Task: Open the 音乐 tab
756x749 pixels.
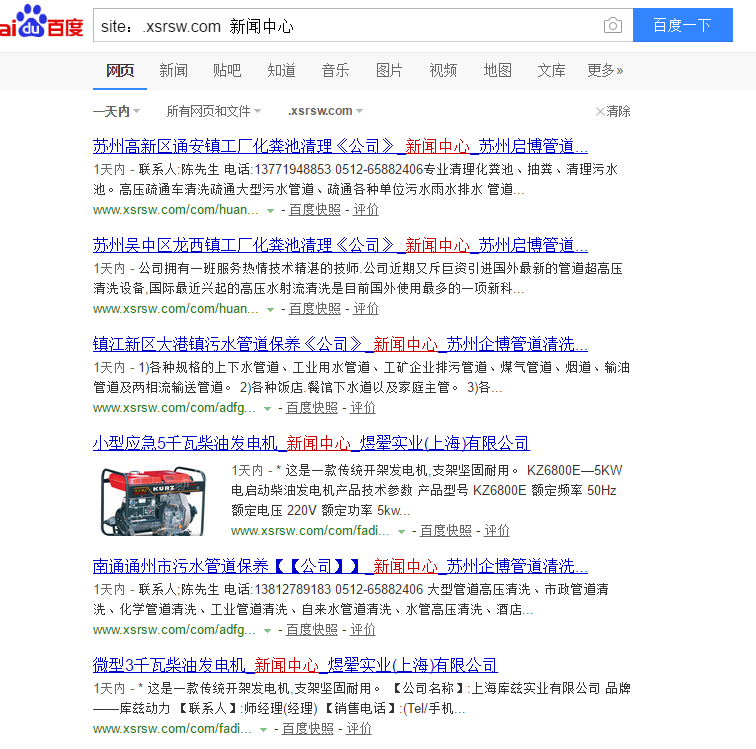Action: (335, 70)
